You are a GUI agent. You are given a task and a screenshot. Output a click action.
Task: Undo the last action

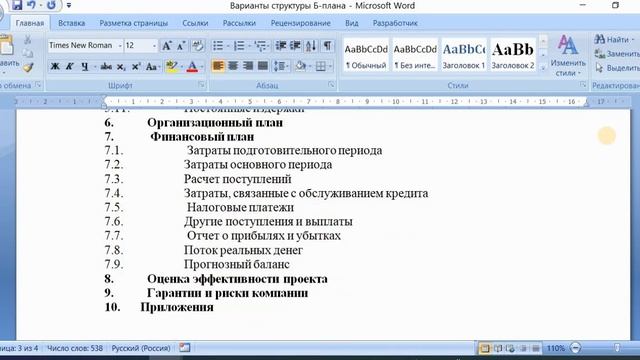pos(31,5)
